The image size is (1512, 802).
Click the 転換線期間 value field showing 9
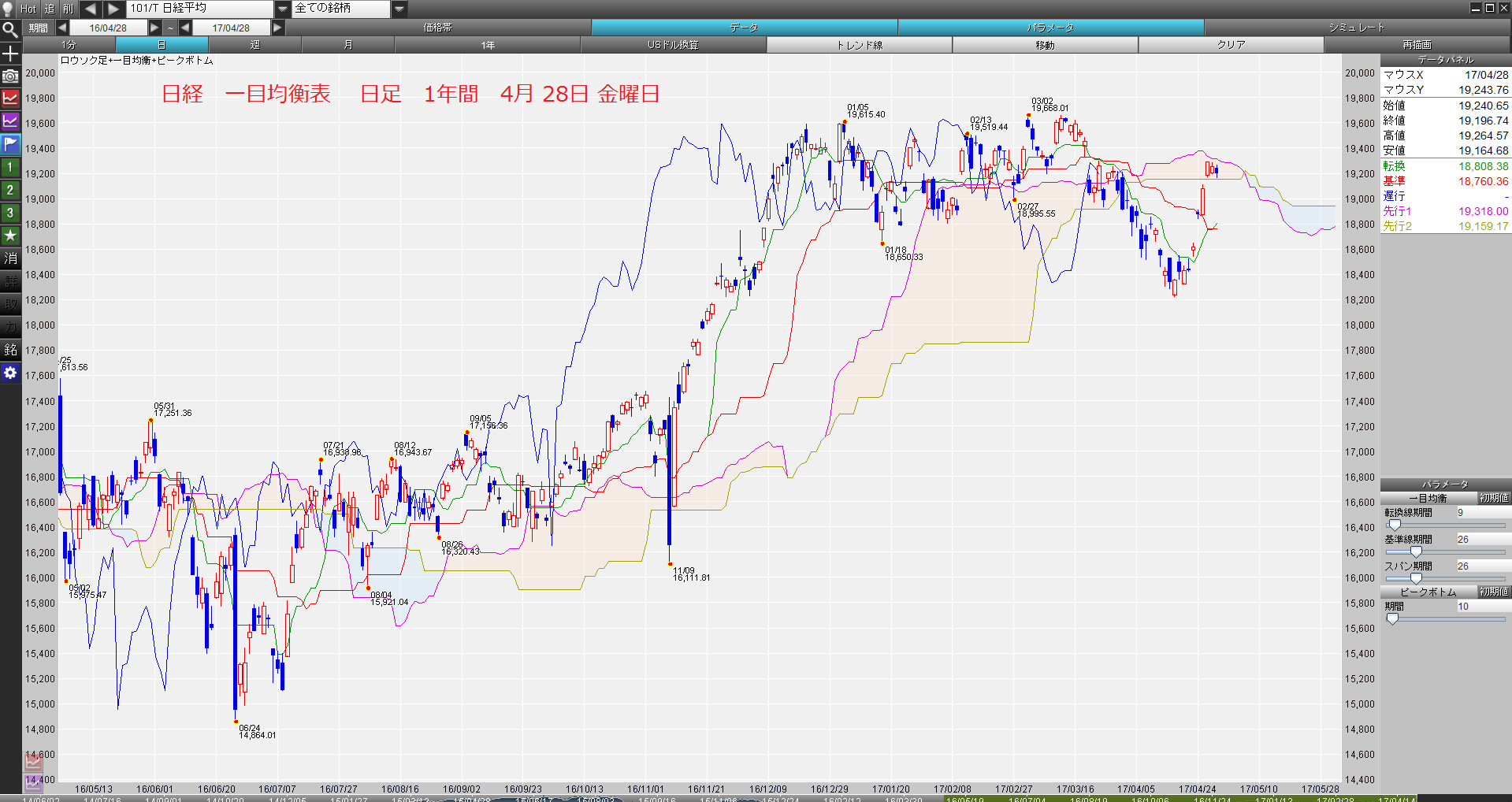tap(1482, 513)
